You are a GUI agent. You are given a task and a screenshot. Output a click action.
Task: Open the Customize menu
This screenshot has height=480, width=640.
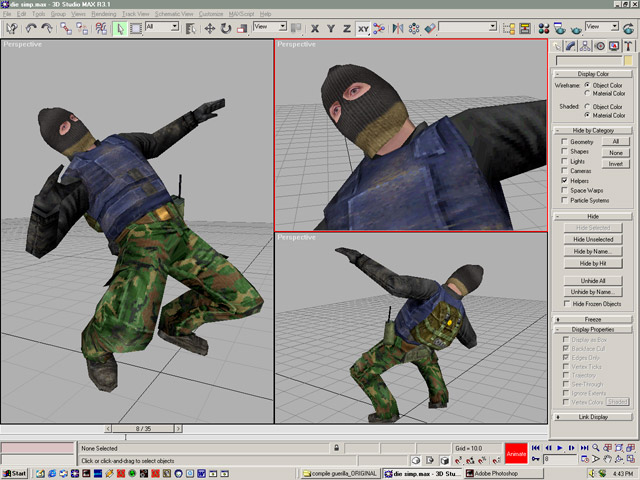[x=211, y=14]
